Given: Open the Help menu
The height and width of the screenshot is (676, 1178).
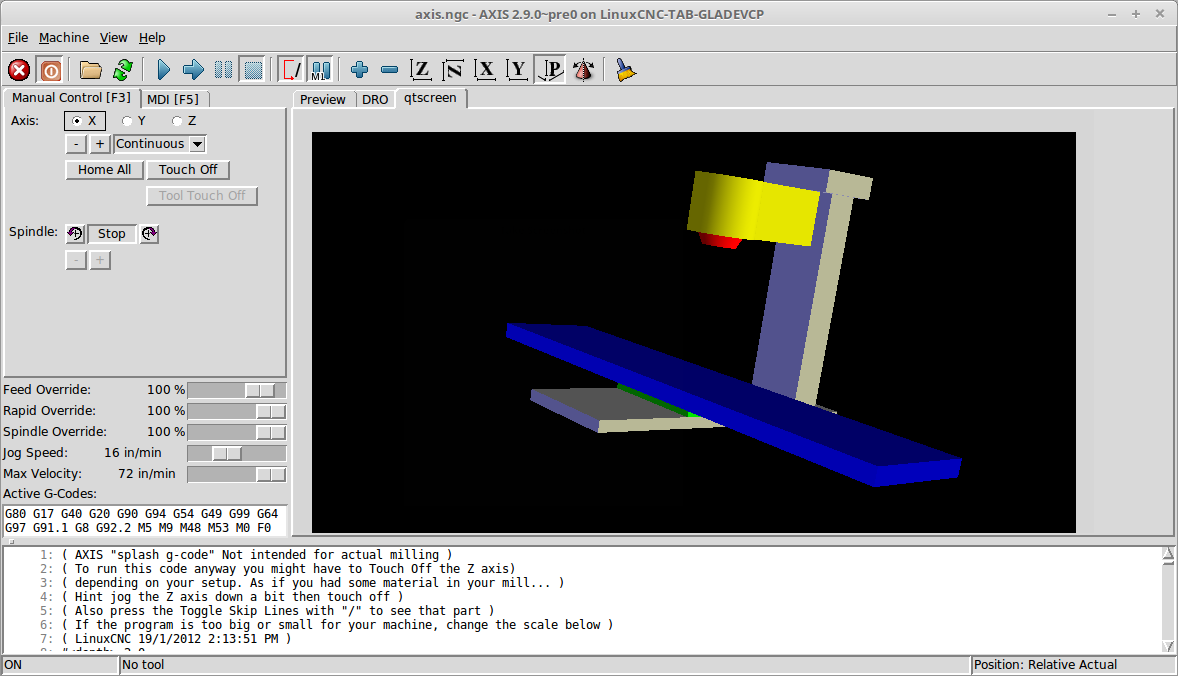Looking at the screenshot, I should (x=152, y=38).
